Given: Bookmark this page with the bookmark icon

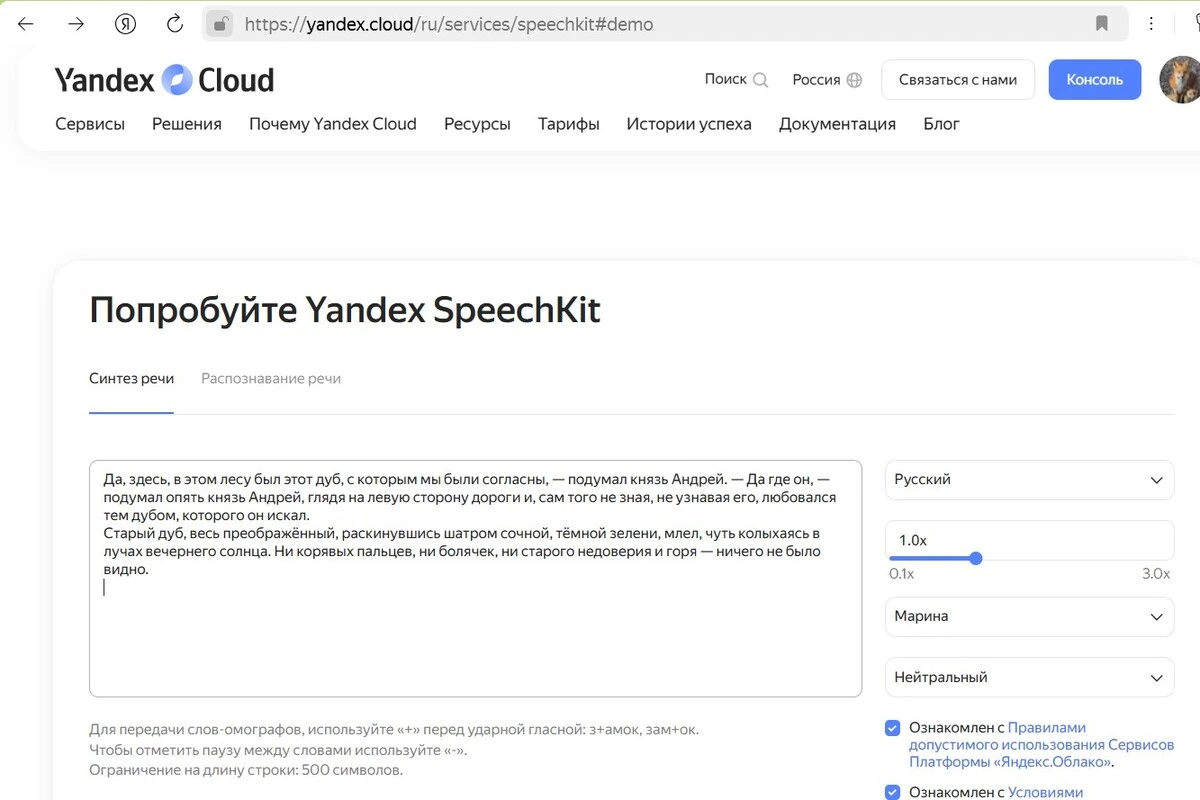Looking at the screenshot, I should [x=1102, y=24].
